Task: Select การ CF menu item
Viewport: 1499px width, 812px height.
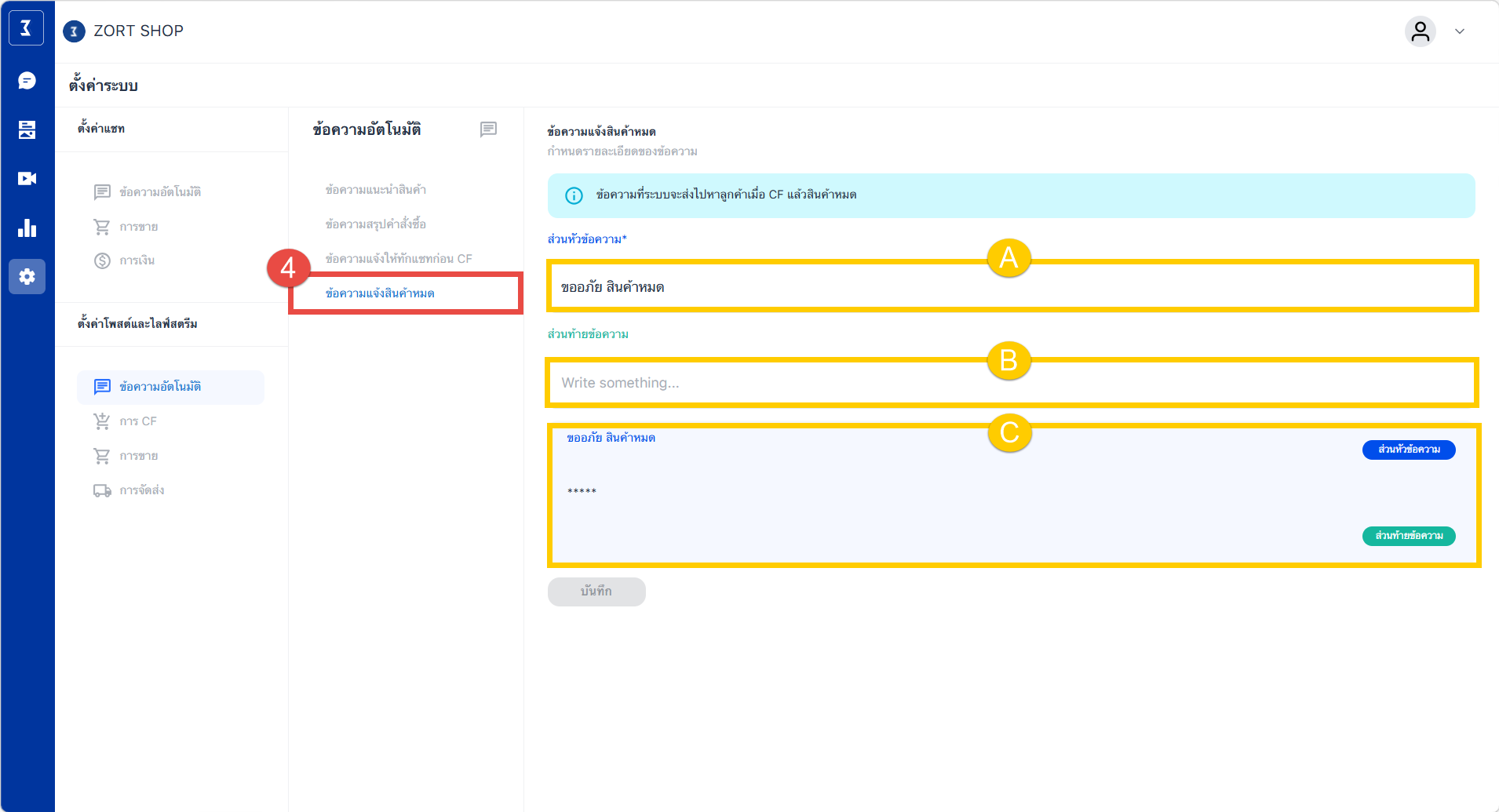Action: pos(137,421)
